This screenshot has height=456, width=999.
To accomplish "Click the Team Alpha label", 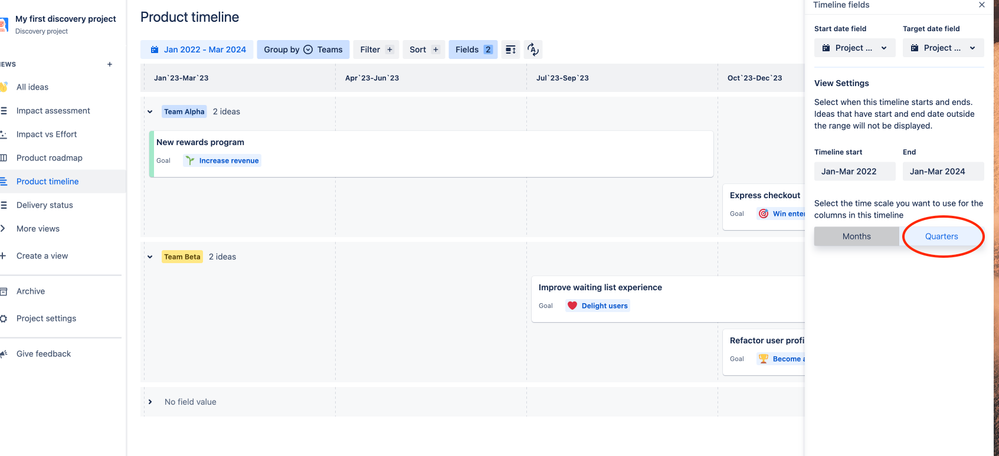I will tap(184, 112).
